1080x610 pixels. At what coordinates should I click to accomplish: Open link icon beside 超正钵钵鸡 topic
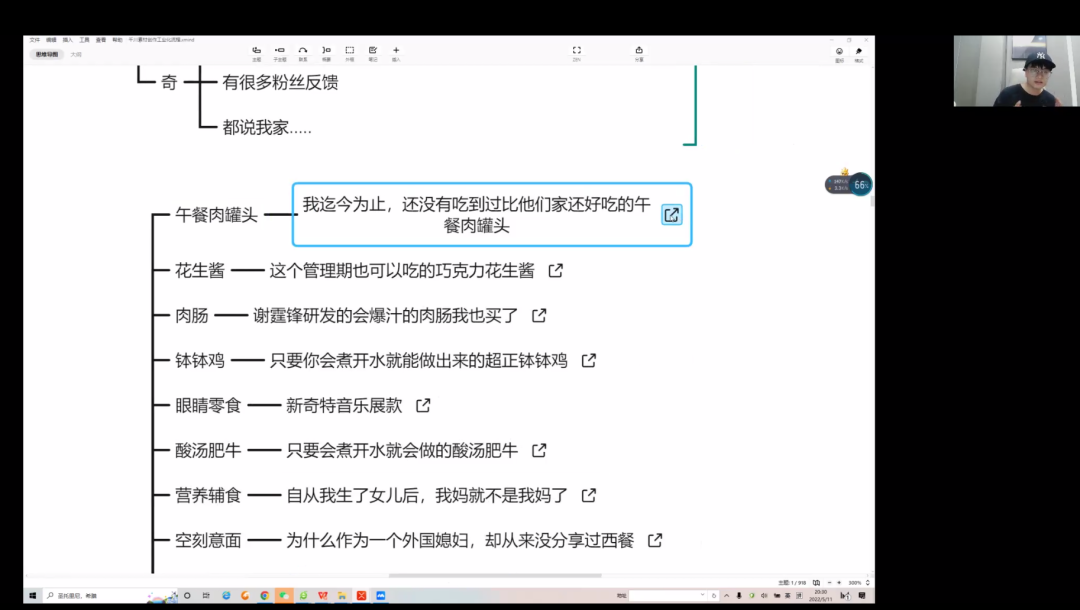[589, 360]
